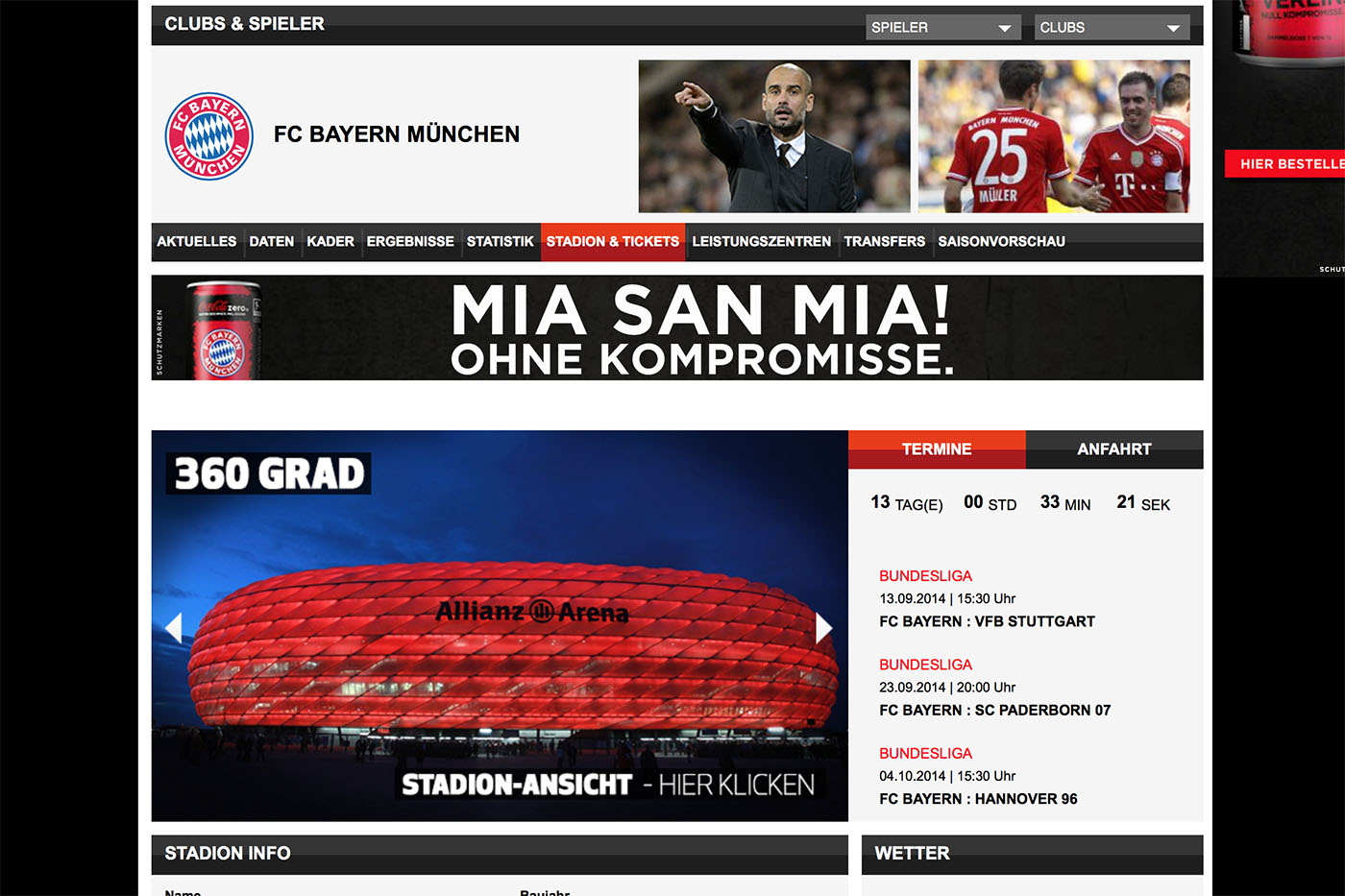Open the SAISONVORSCHAU page
Screen dimensions: 1345x896
click(x=1002, y=242)
